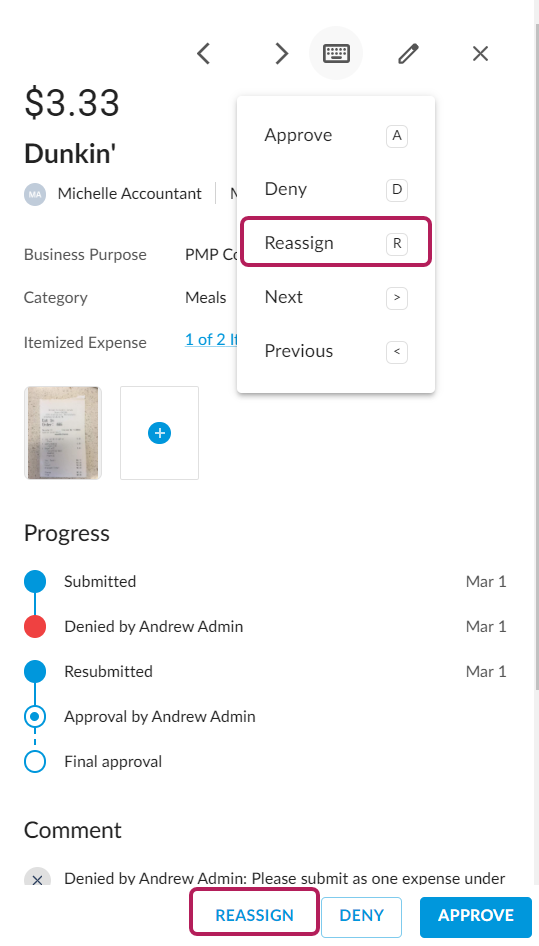This screenshot has height=946, width=539.
Task: Open the itemized expense link
Action: coord(211,340)
